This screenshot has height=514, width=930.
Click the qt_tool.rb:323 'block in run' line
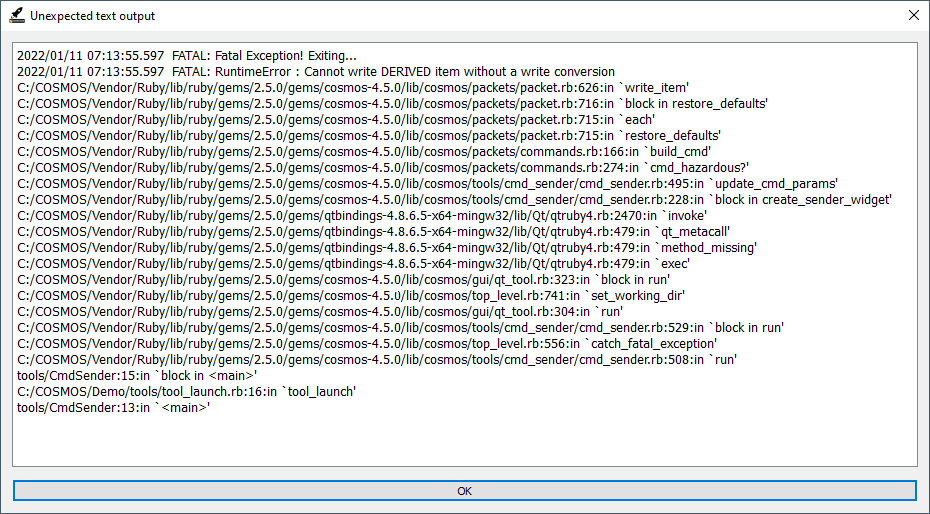click(x=343, y=280)
